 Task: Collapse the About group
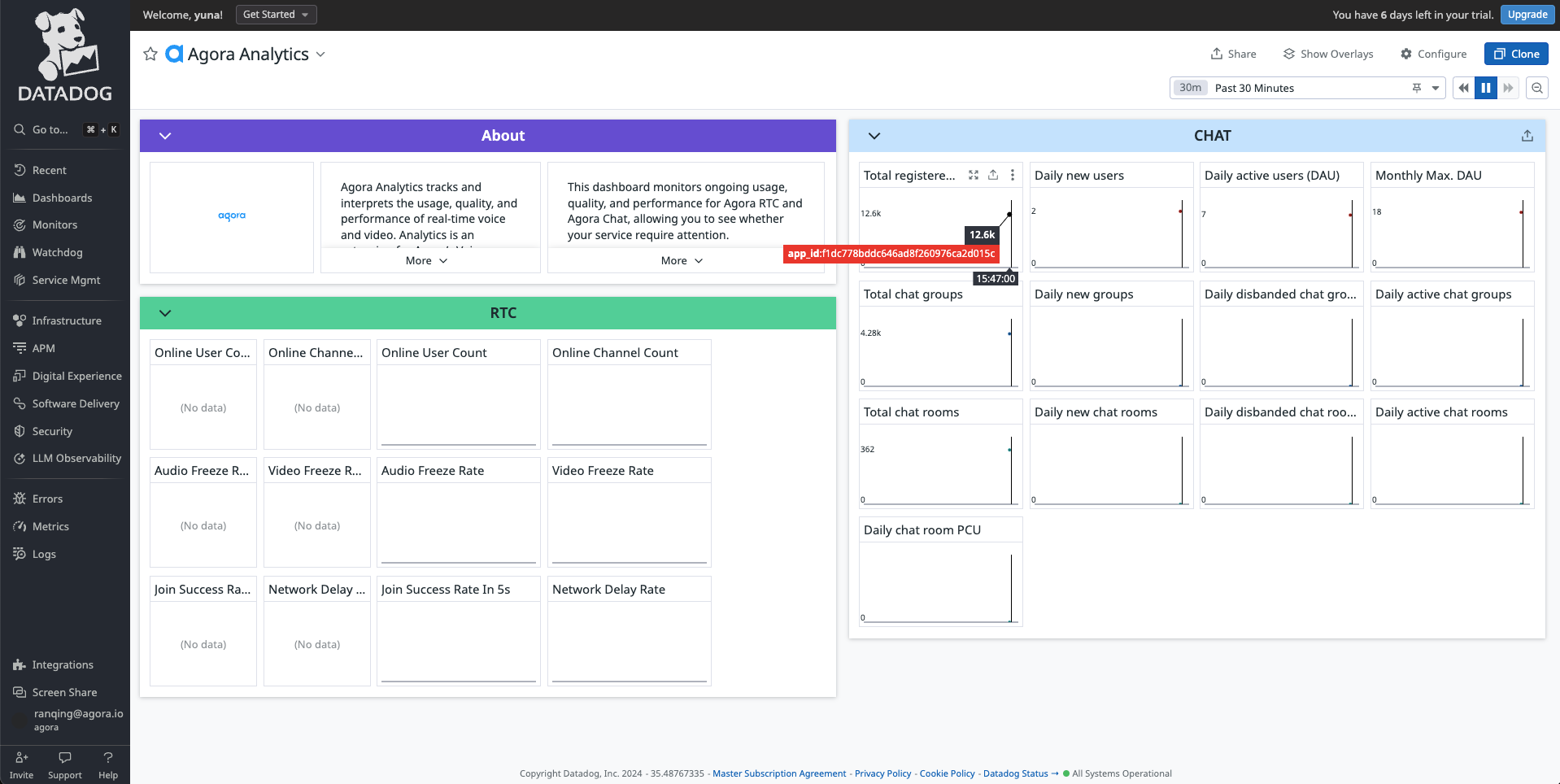click(x=165, y=136)
